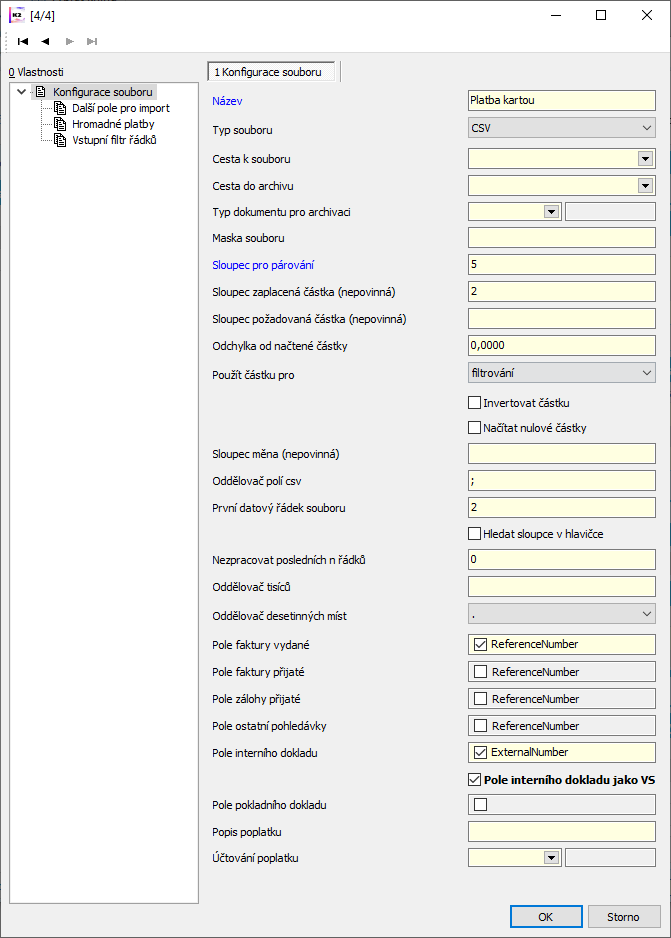This screenshot has width=671, height=938.
Task: Click the Maska souboru input field
Action: click(x=562, y=237)
